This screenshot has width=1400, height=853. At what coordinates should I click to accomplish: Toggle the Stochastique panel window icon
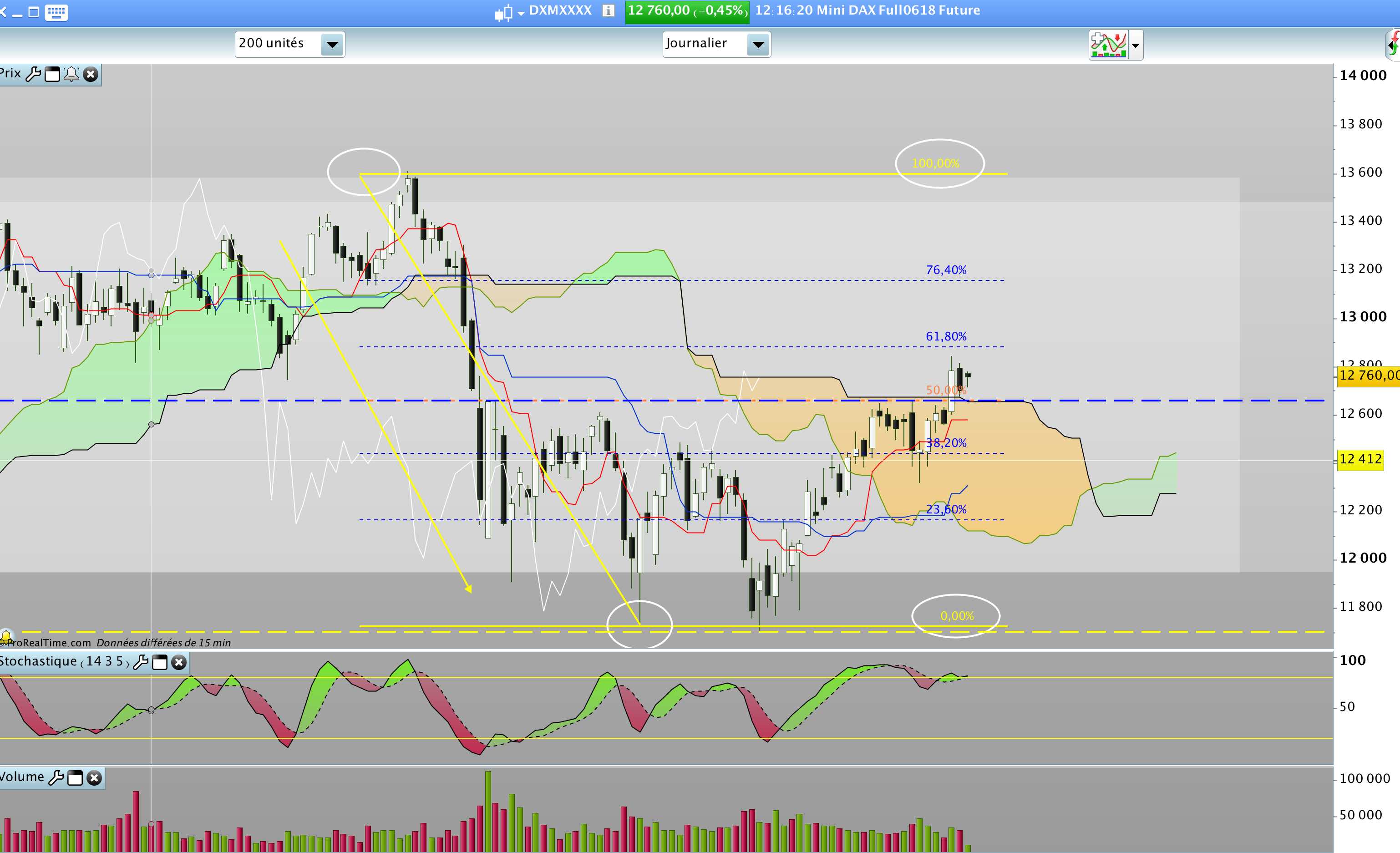160,662
